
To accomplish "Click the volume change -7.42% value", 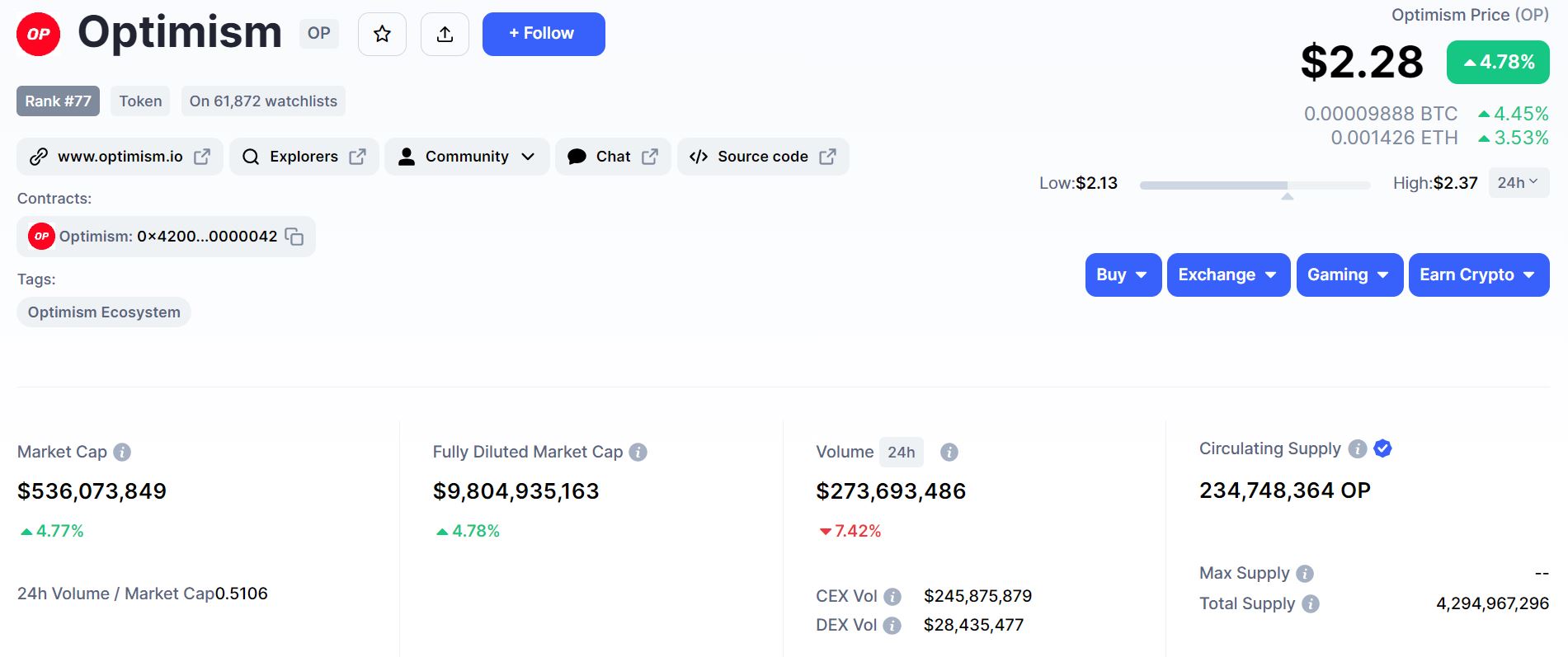I will (x=850, y=531).
